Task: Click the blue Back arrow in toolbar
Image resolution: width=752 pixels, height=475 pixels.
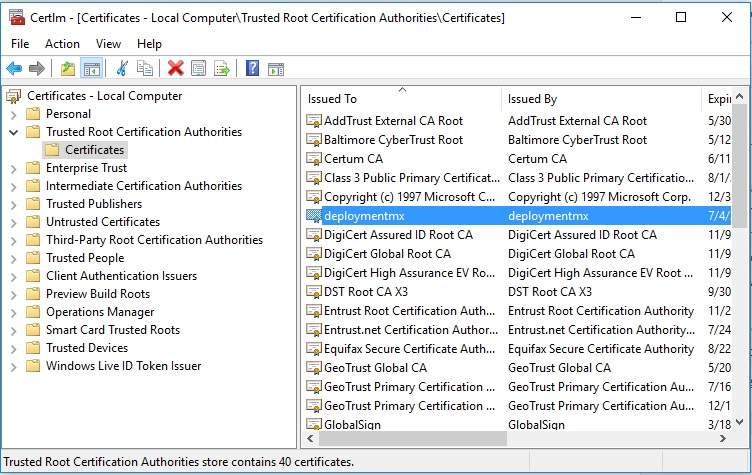Action: pyautogui.click(x=14, y=68)
